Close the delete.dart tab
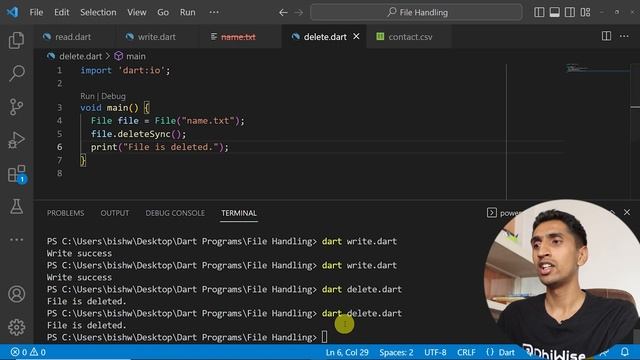Viewport: 640px width, 360px height. (356, 36)
